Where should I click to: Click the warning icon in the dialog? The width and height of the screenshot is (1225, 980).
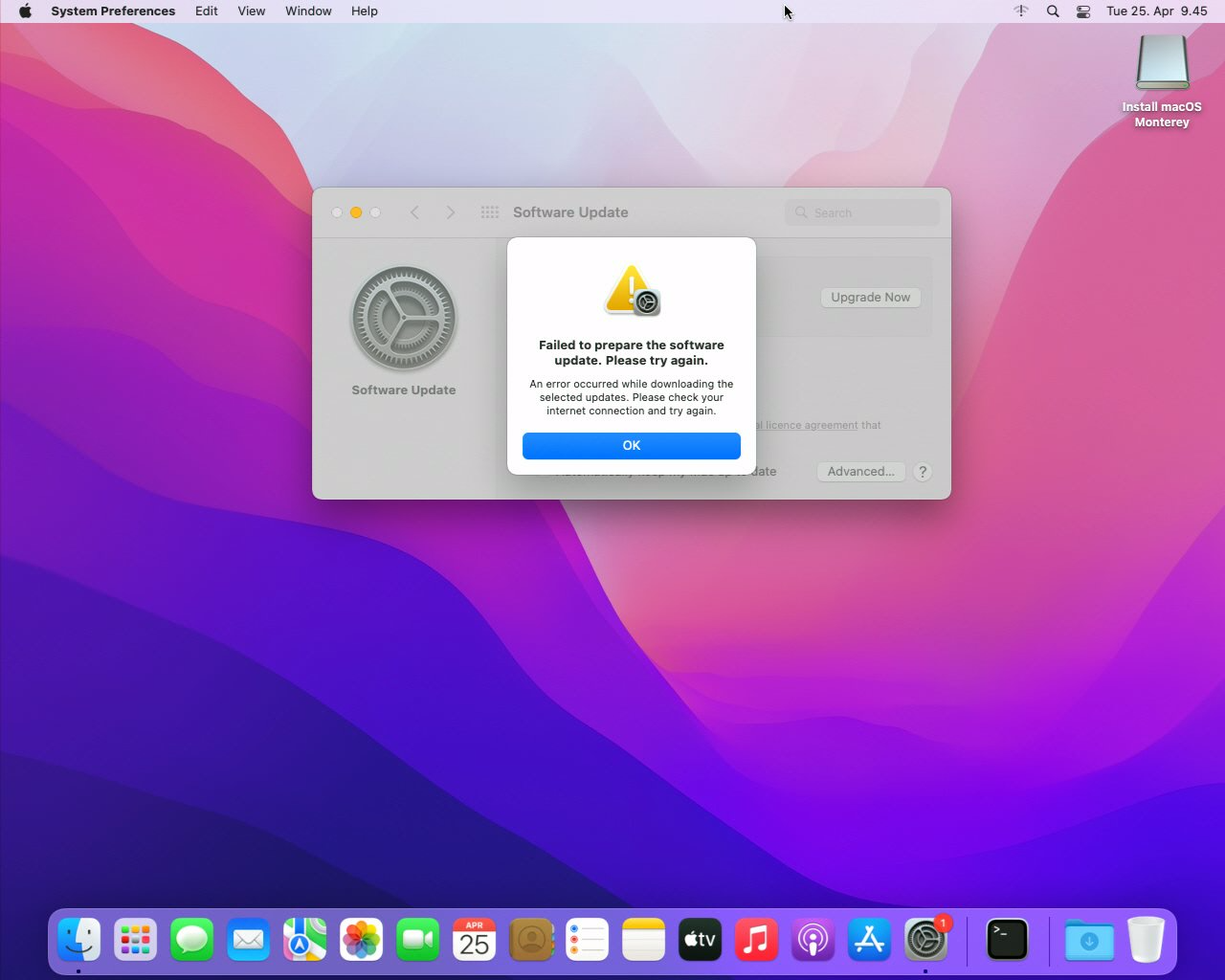[632, 291]
